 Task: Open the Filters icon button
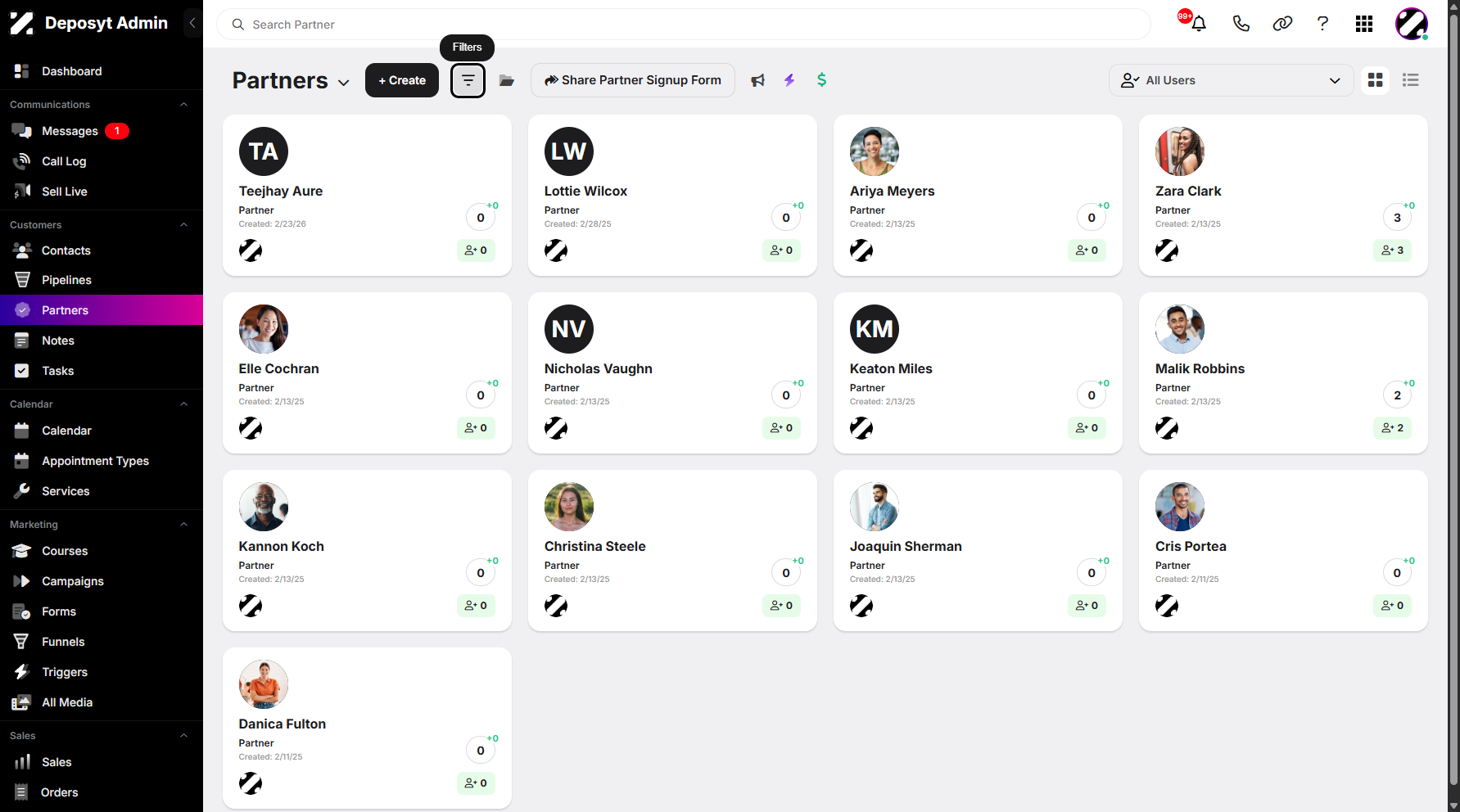(468, 80)
